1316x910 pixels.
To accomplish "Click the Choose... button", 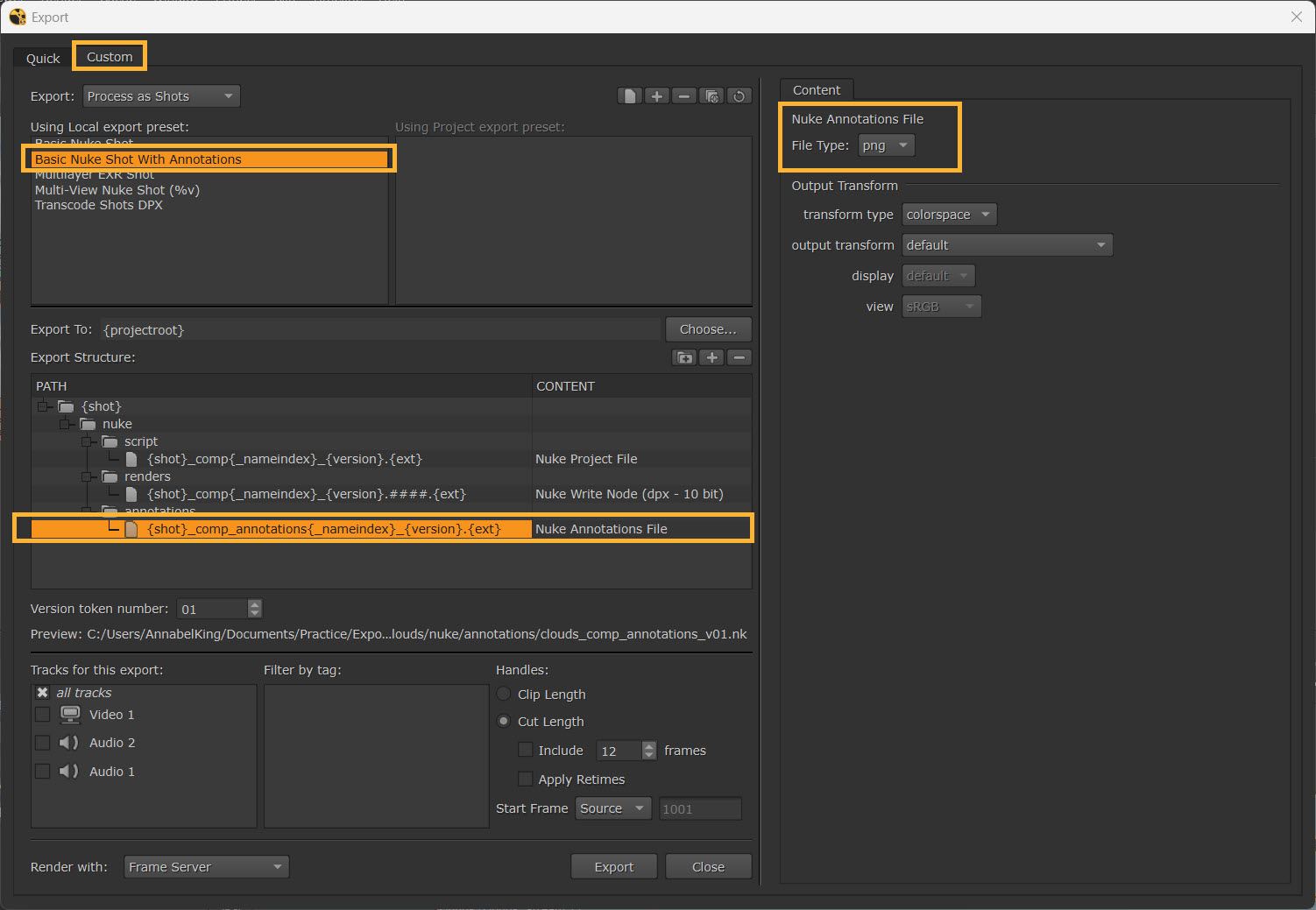I will click(708, 329).
